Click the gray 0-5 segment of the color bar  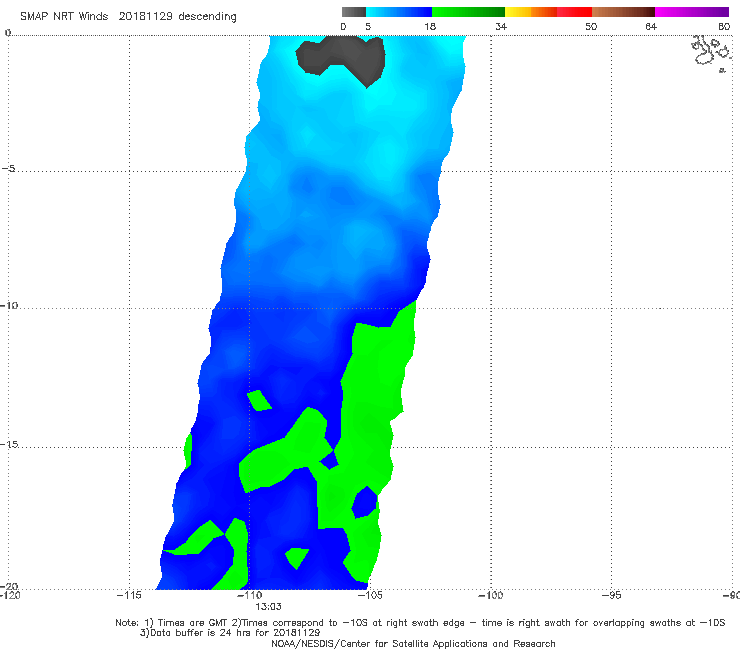(x=354, y=12)
